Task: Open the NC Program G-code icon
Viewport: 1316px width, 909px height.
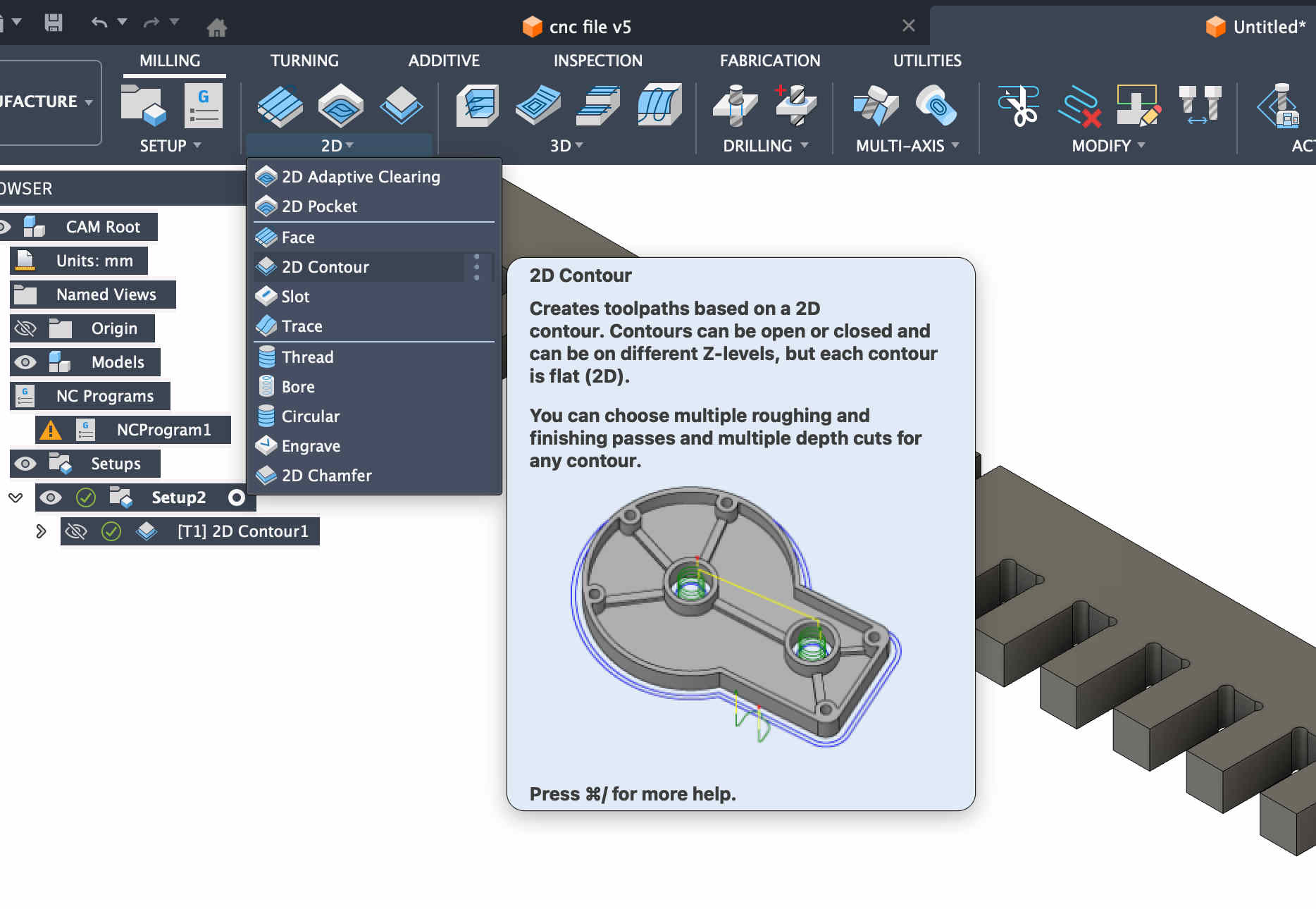Action: click(203, 105)
